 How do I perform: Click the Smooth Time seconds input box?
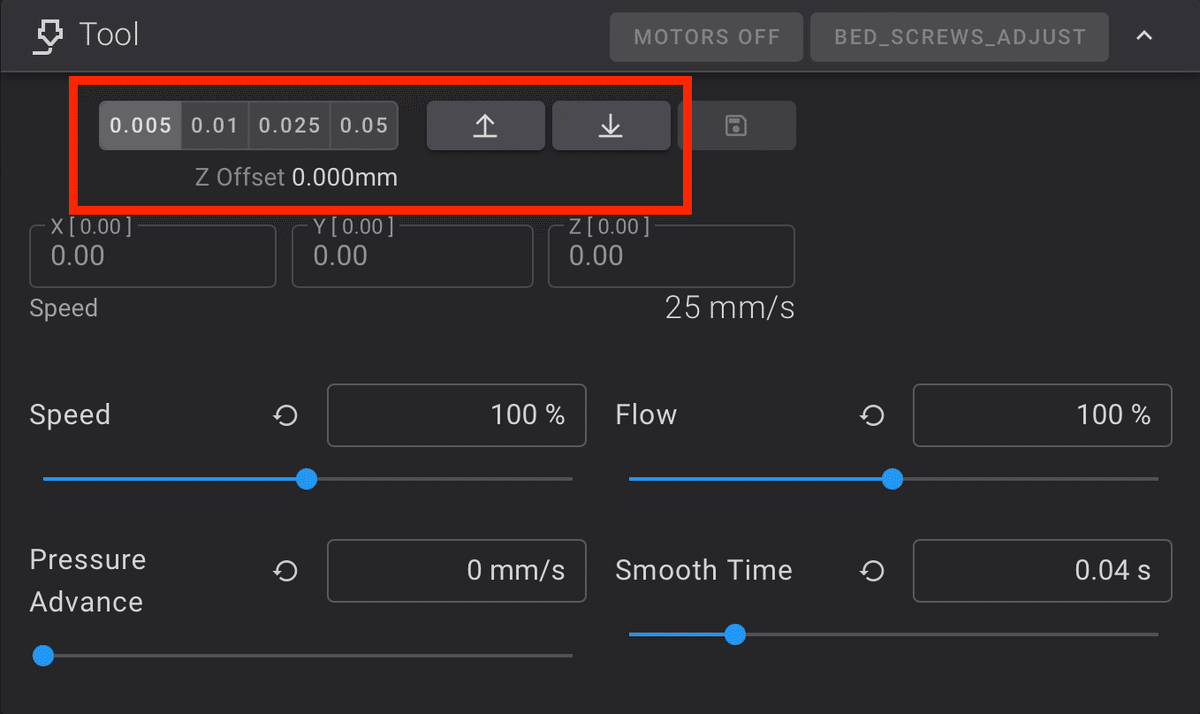point(1042,571)
